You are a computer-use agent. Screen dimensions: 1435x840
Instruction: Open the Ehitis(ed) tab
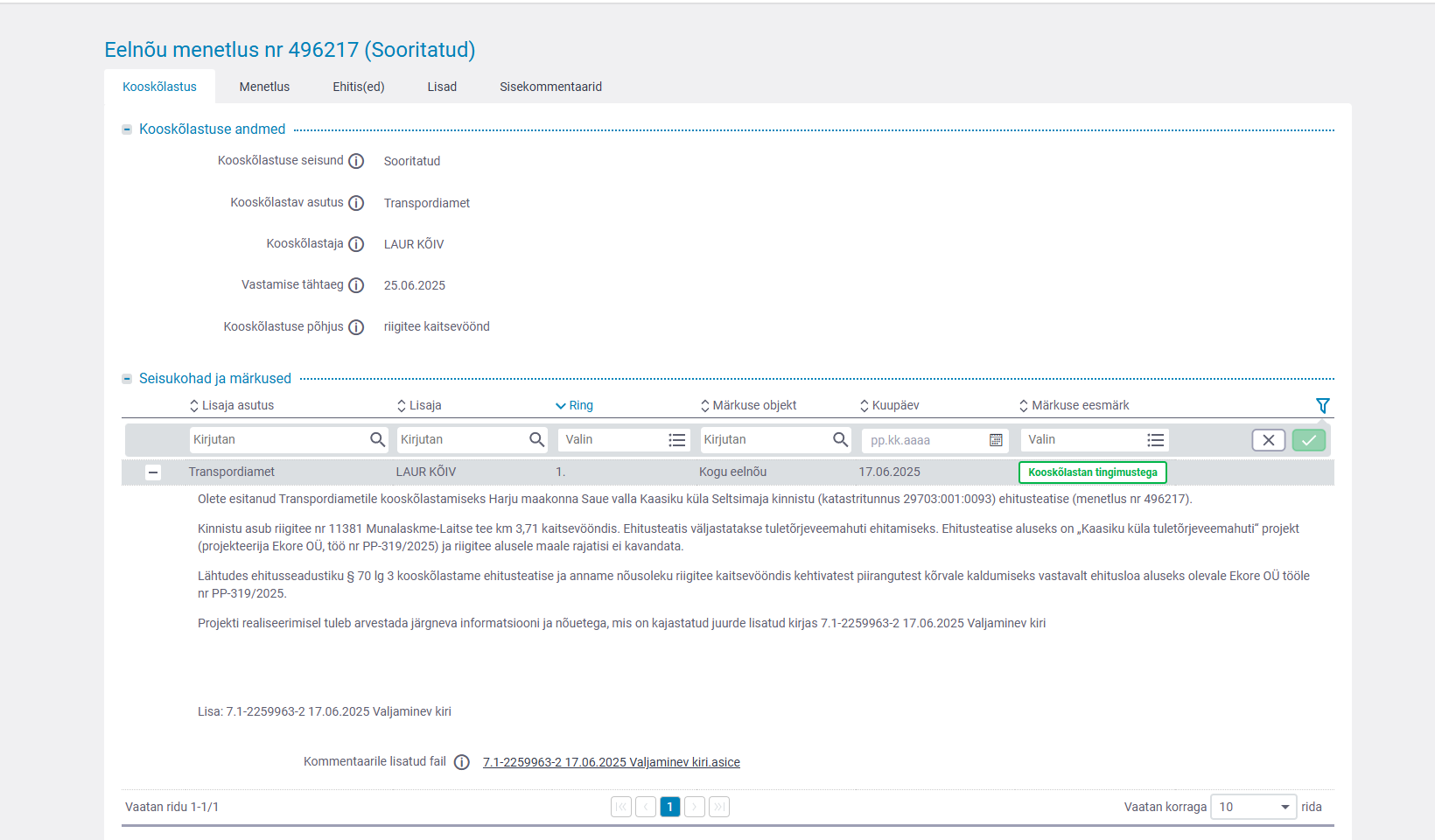(359, 87)
